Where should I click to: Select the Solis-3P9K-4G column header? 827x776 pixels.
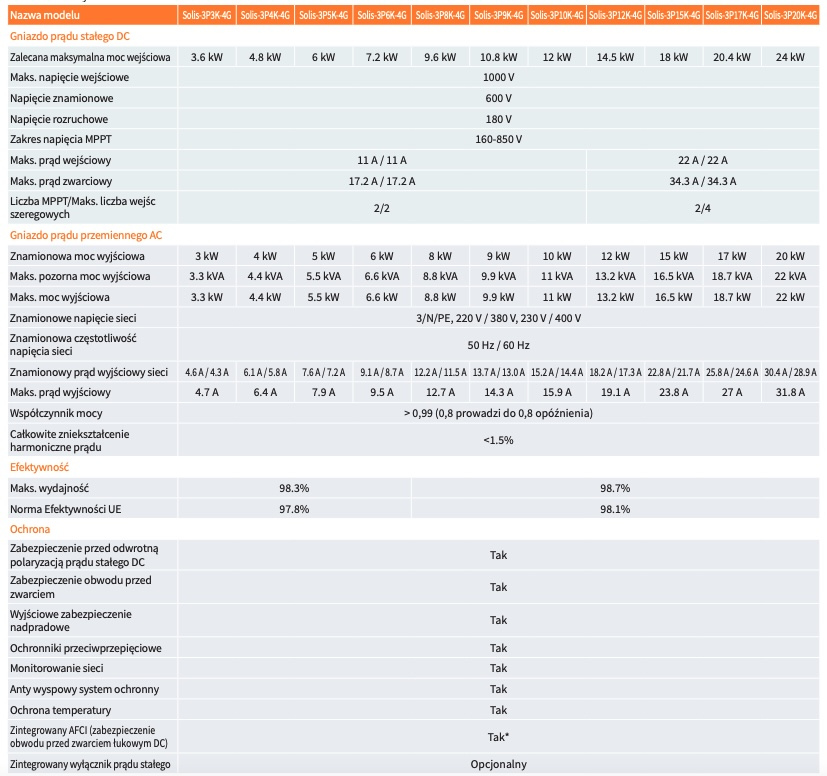(498, 15)
